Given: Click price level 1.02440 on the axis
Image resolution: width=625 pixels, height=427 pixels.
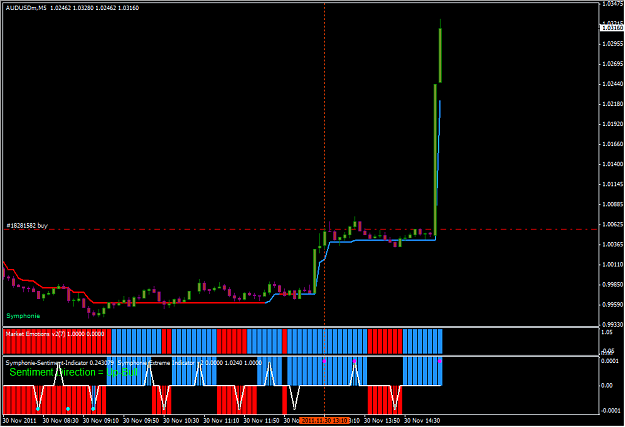Looking at the screenshot, I should click(613, 84).
